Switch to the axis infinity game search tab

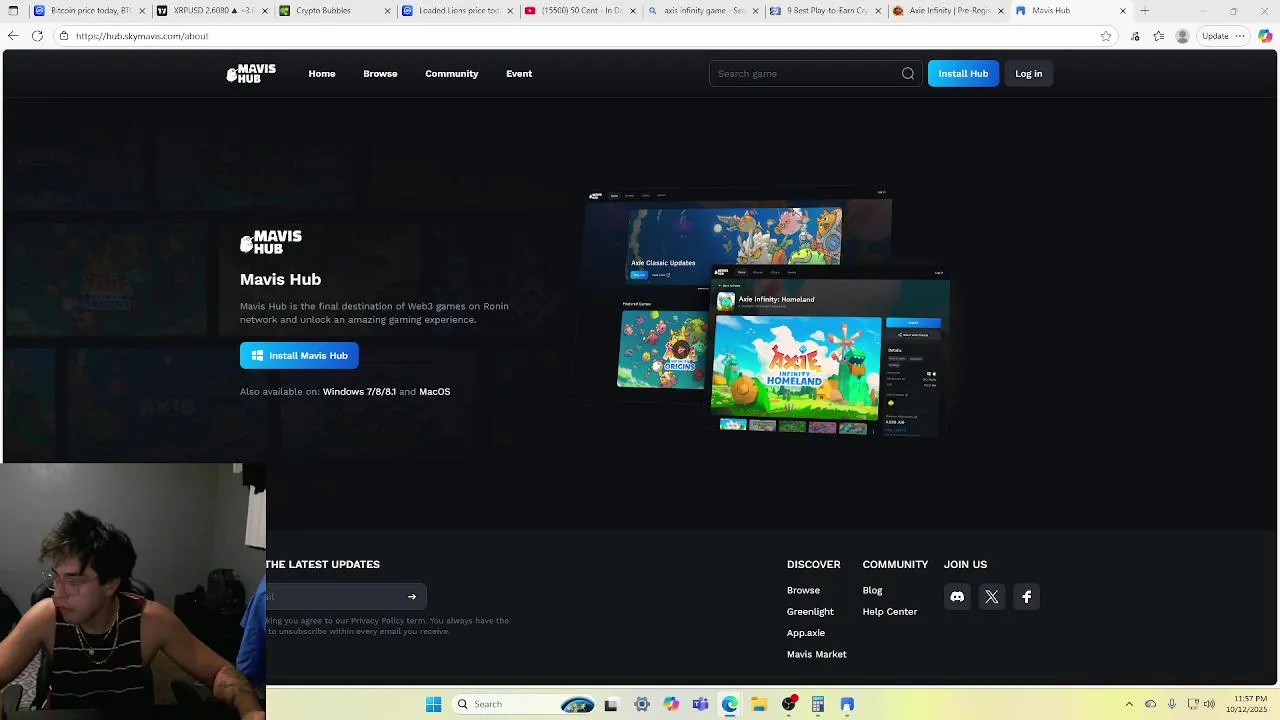tap(704, 11)
